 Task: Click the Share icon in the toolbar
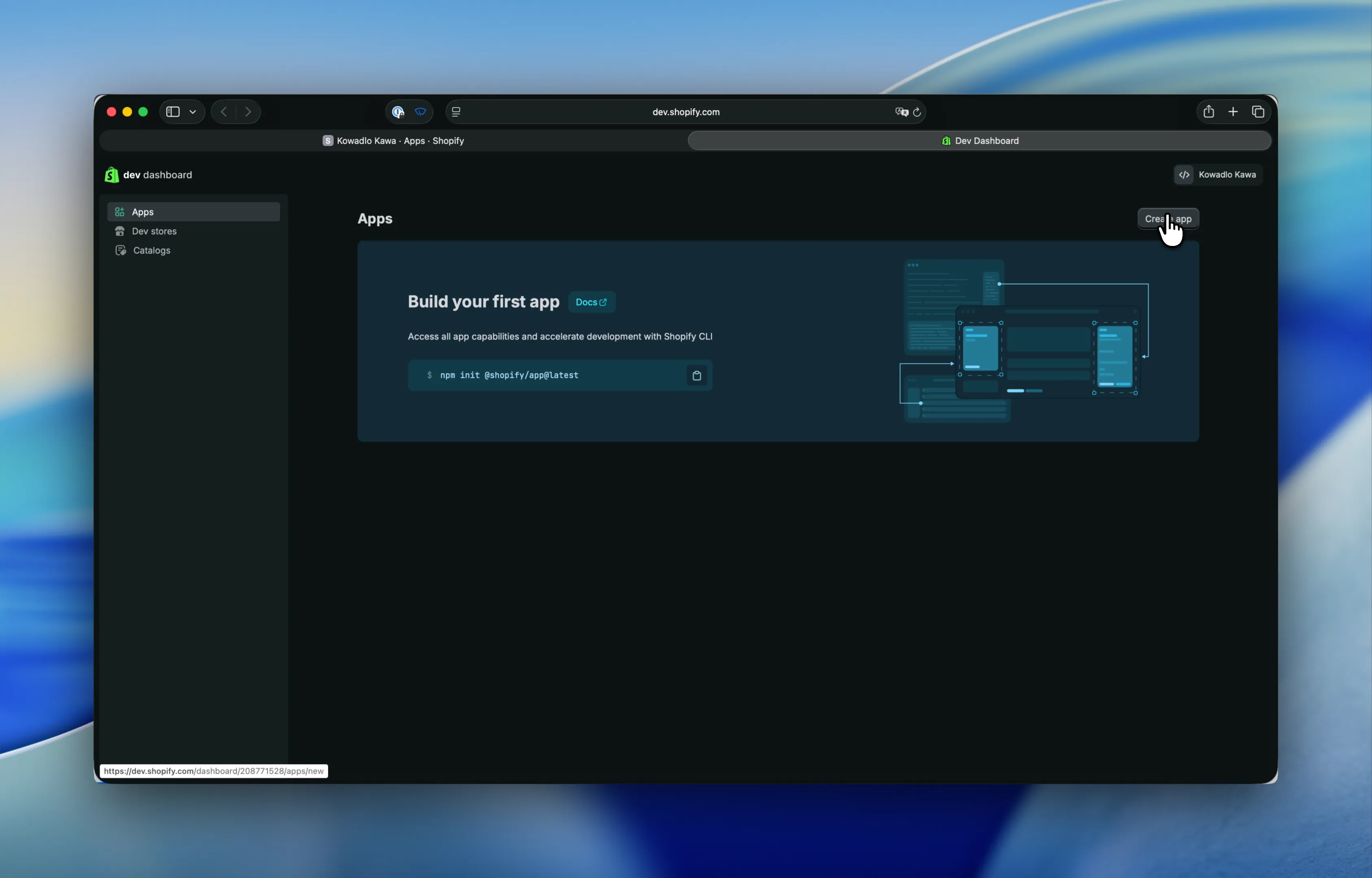1209,112
